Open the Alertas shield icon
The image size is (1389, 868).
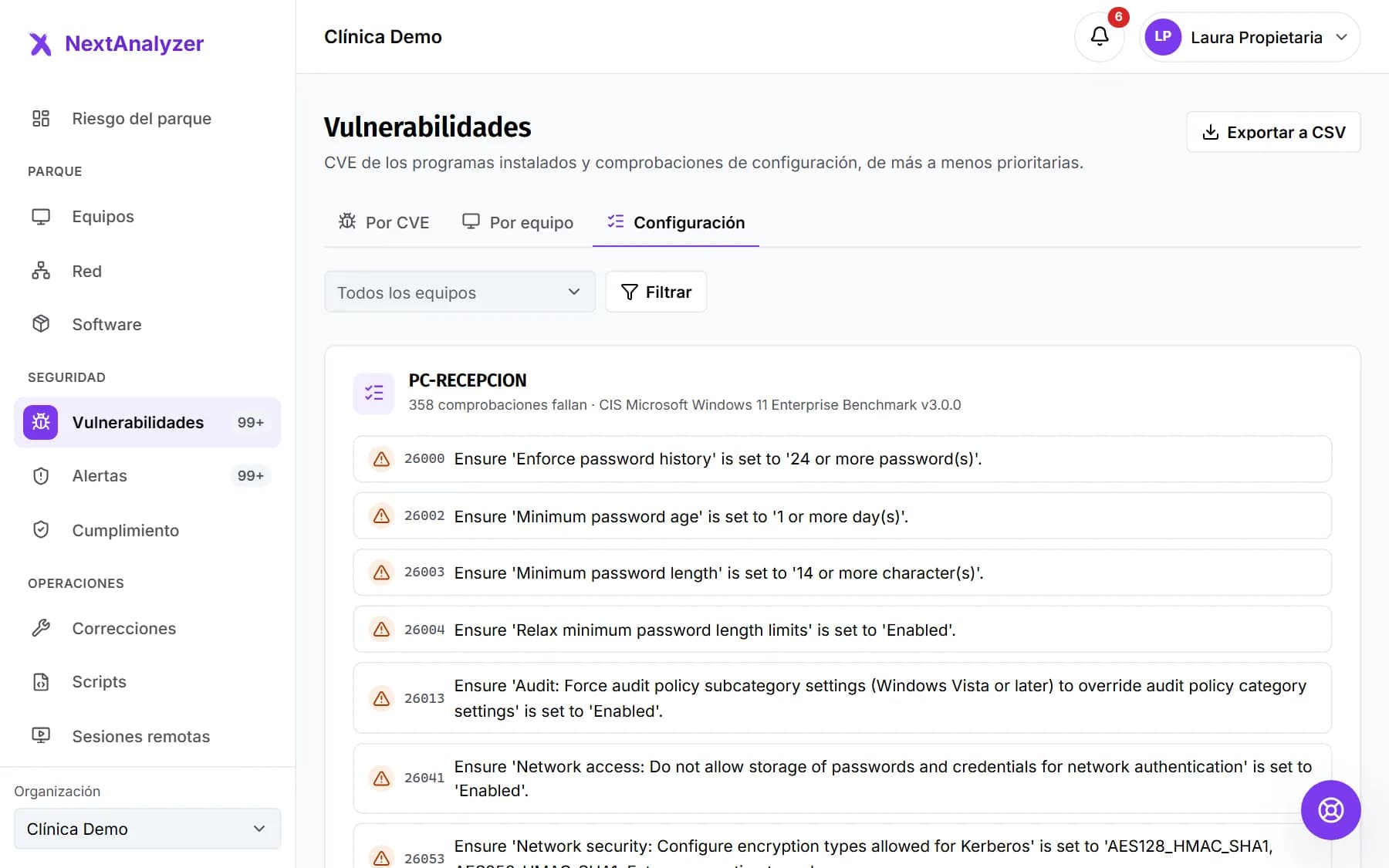pyautogui.click(x=41, y=476)
